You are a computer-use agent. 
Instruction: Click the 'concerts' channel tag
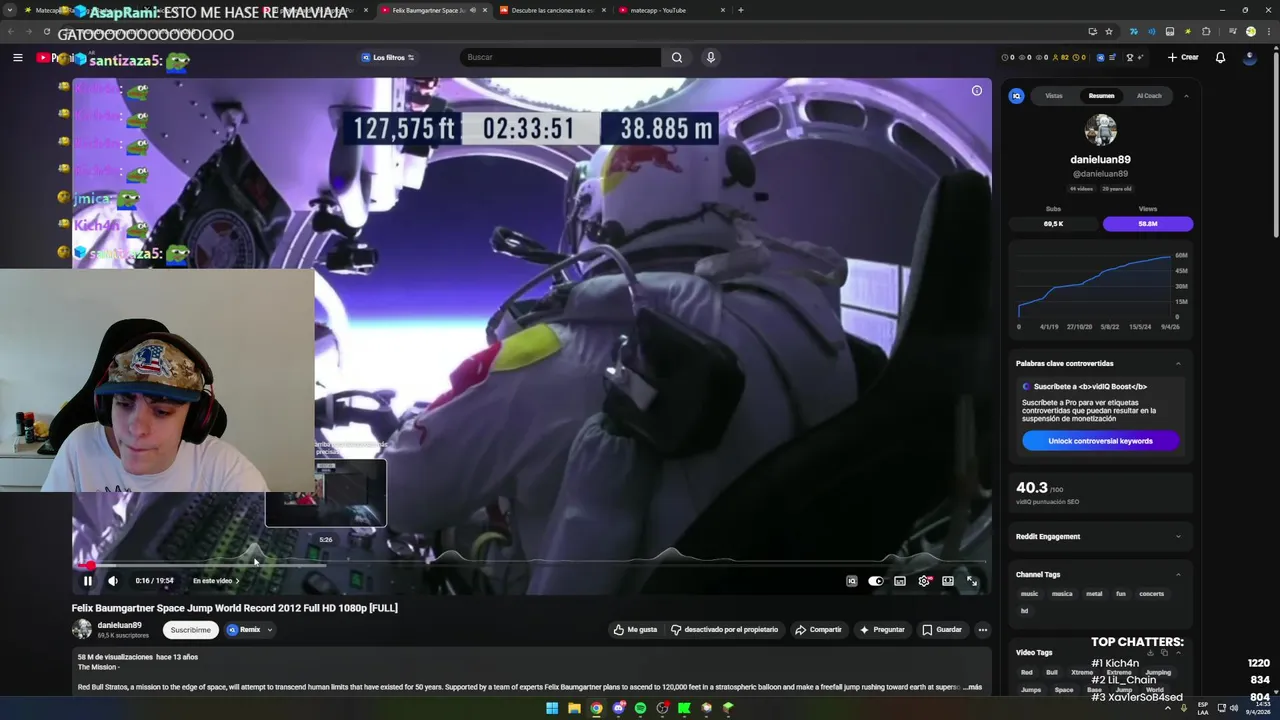[1151, 594]
